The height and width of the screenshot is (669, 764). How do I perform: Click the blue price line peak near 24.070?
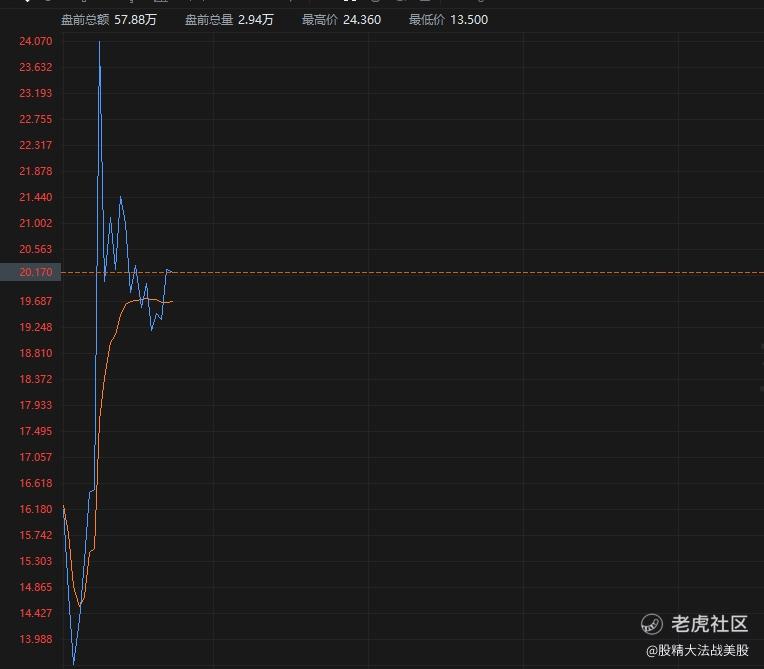99,42
